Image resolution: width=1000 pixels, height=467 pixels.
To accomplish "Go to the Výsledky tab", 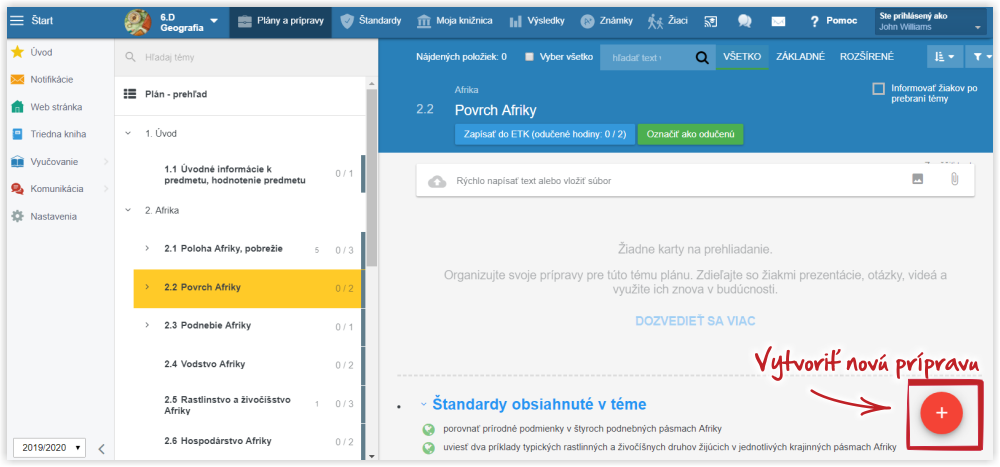I will [537, 21].
